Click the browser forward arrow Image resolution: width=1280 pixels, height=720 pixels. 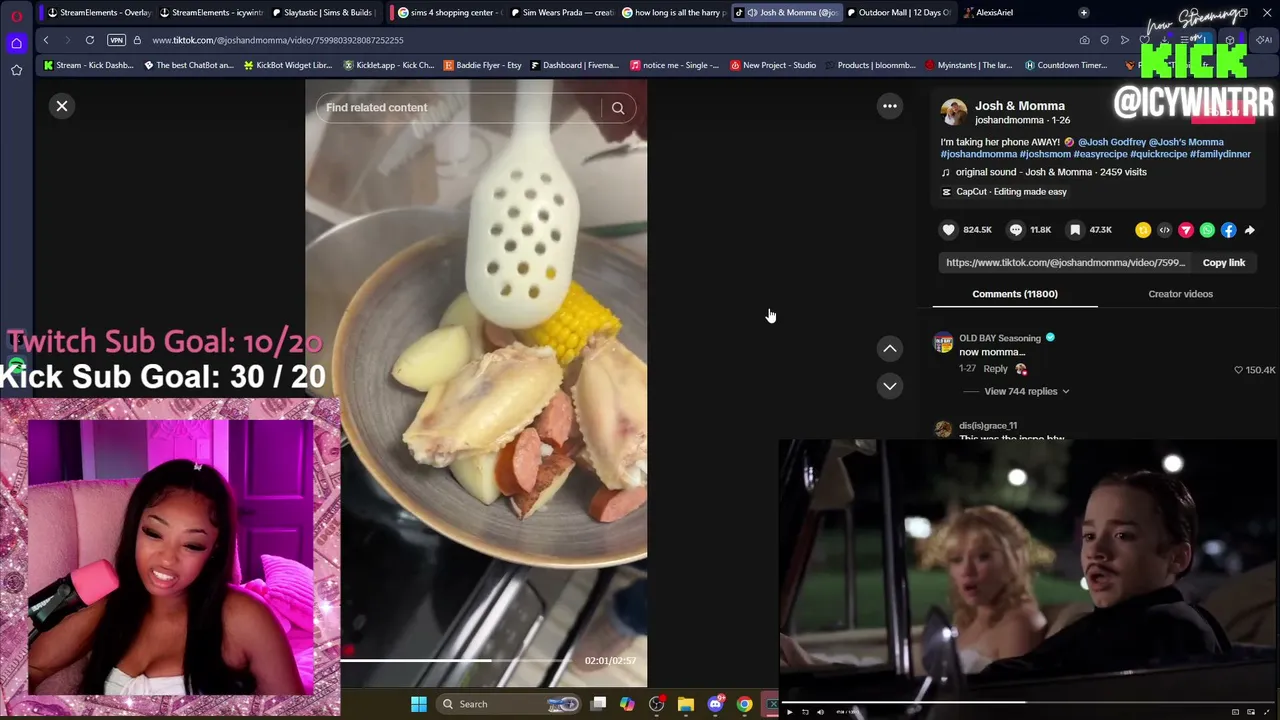tap(67, 40)
